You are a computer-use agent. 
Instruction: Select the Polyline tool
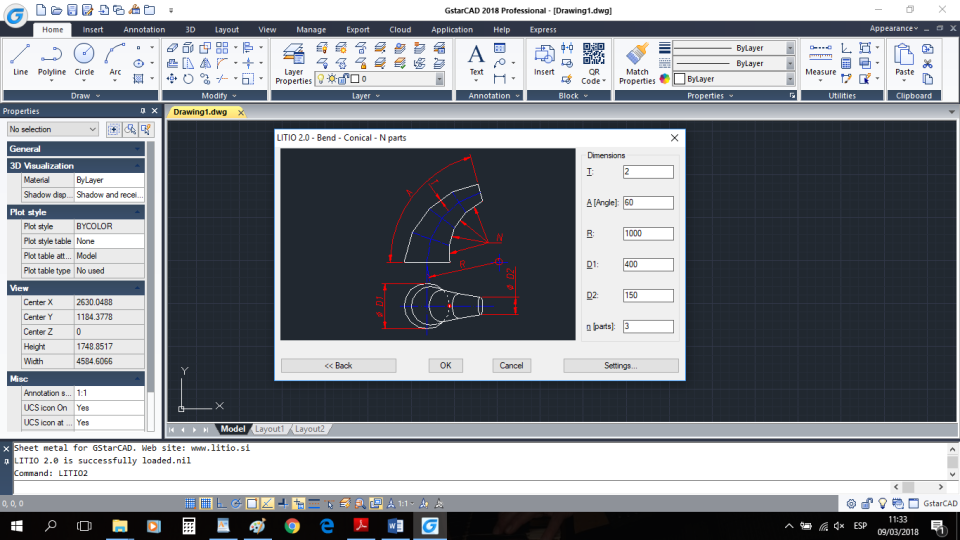[51, 60]
